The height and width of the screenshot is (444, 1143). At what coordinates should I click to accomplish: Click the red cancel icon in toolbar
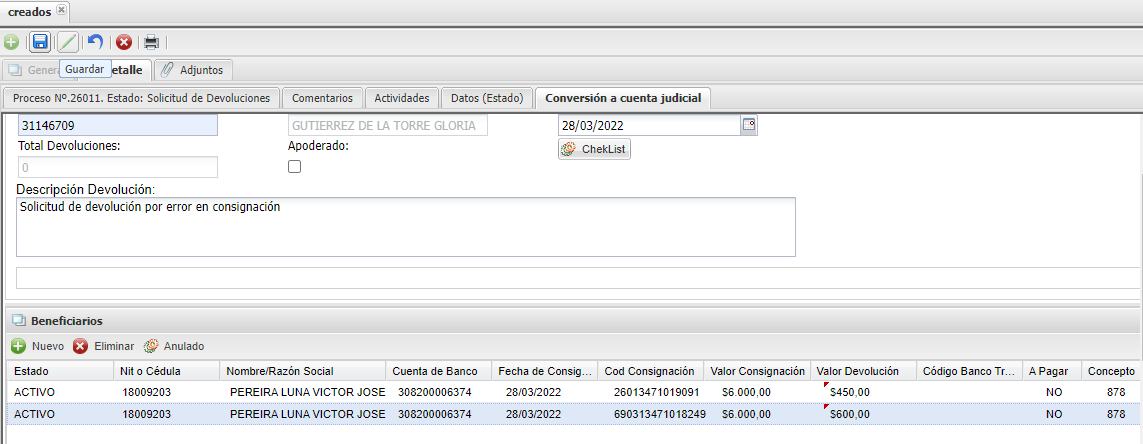pos(124,42)
